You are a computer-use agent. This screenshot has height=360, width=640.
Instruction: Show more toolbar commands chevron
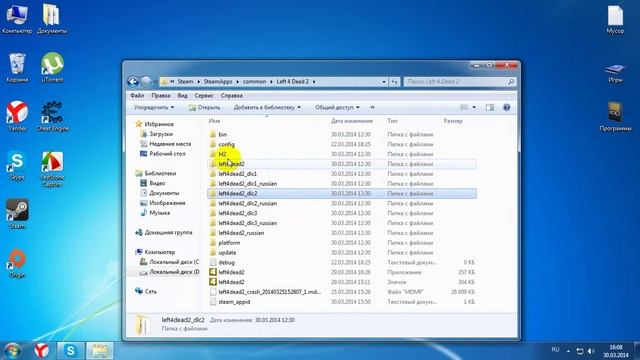coord(372,107)
